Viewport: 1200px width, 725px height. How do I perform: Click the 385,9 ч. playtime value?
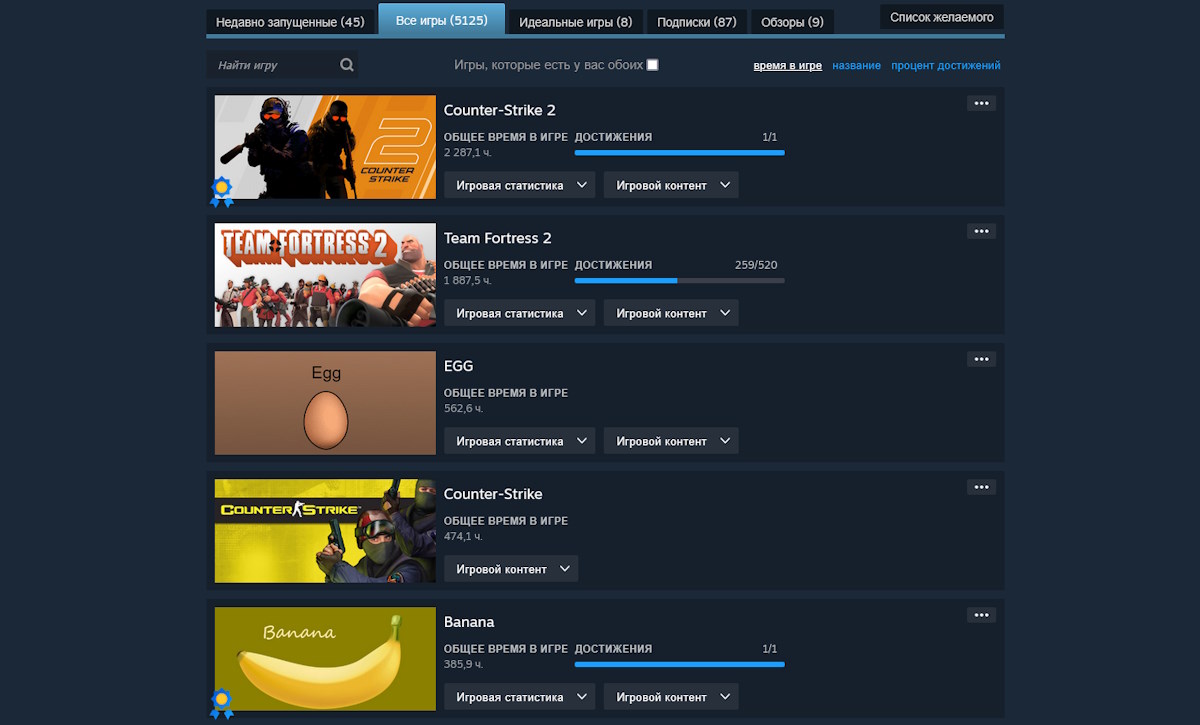click(464, 665)
